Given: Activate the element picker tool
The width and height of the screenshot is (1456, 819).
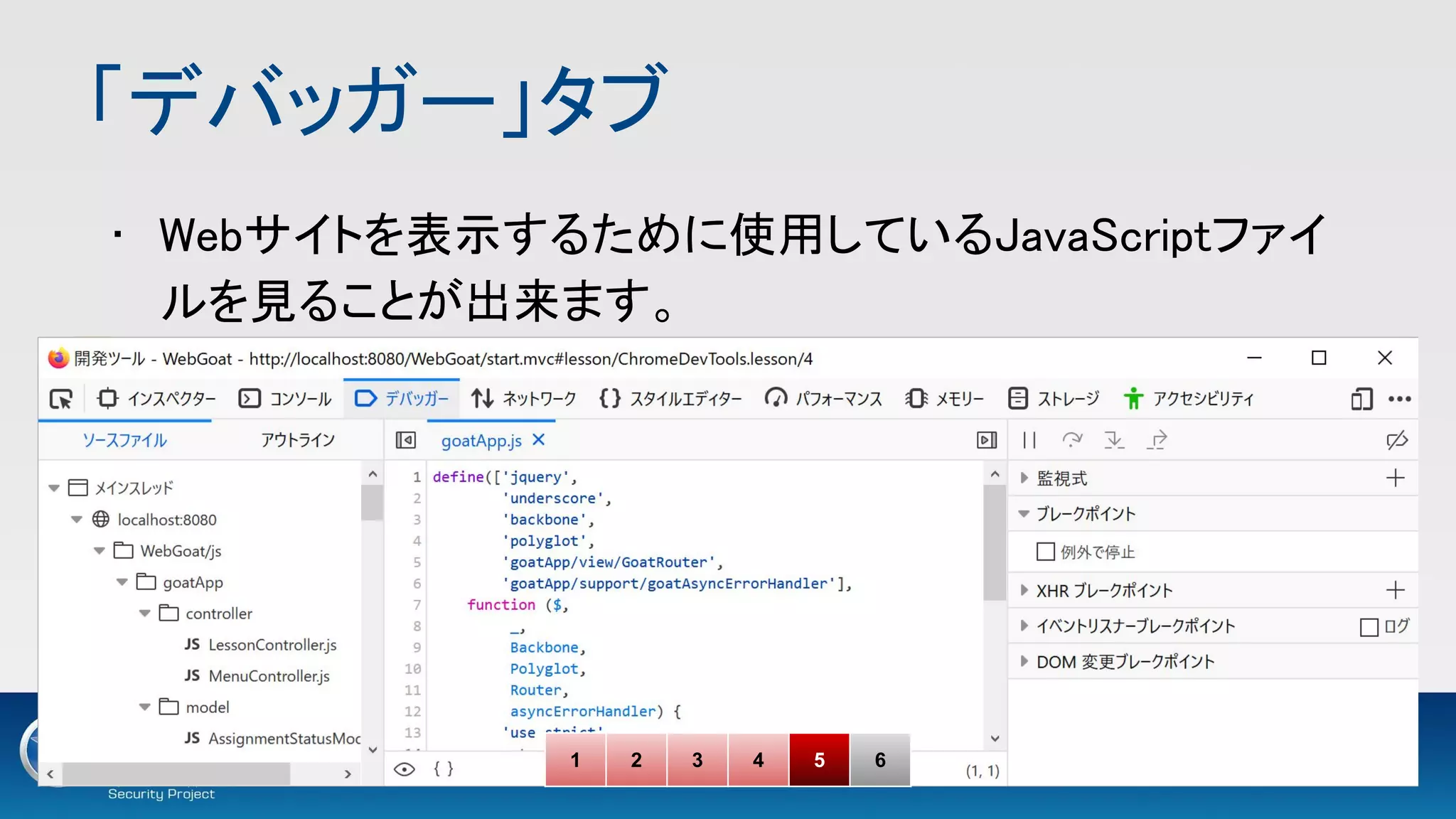Looking at the screenshot, I should tap(61, 399).
